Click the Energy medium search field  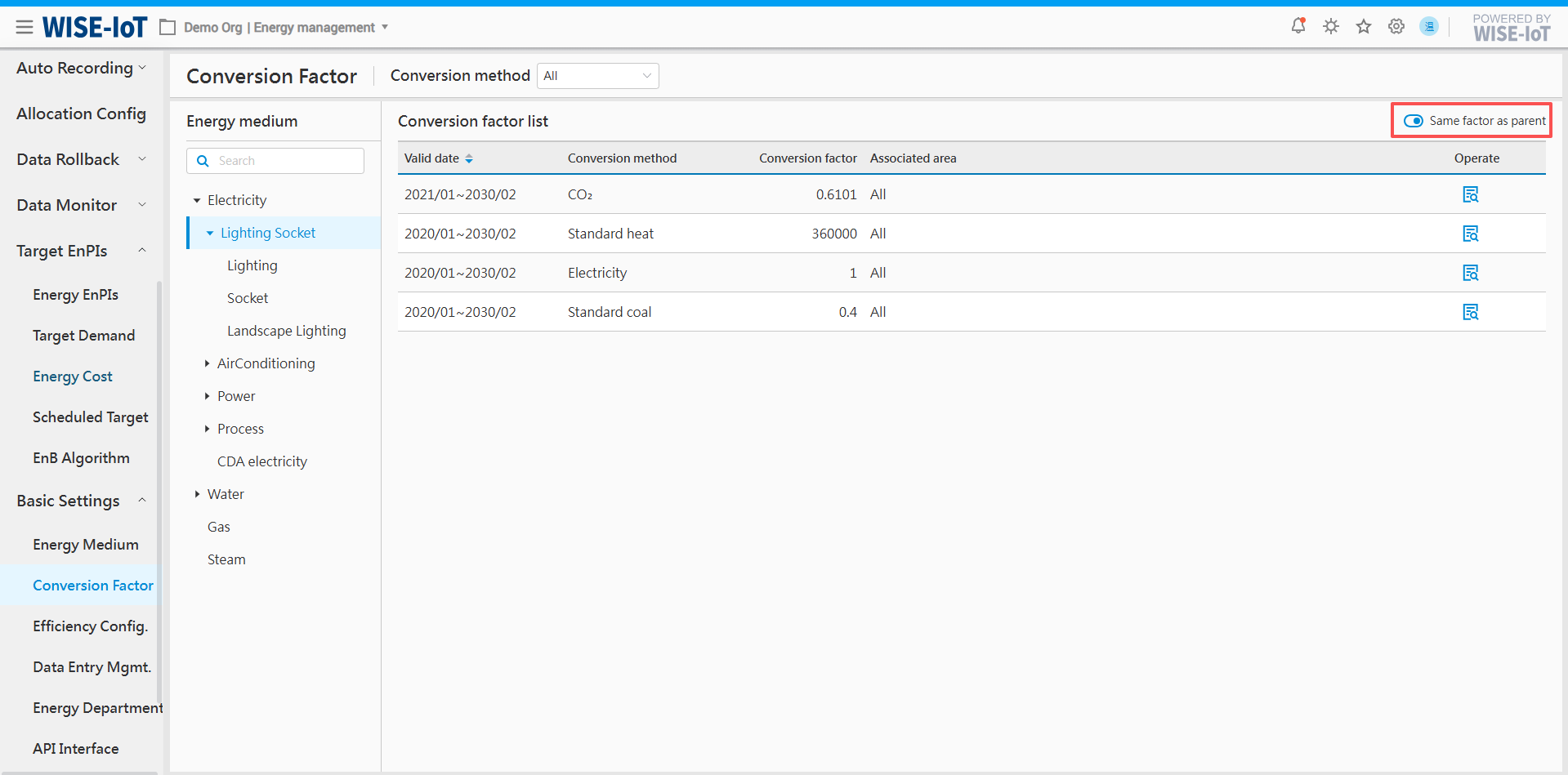(286, 161)
